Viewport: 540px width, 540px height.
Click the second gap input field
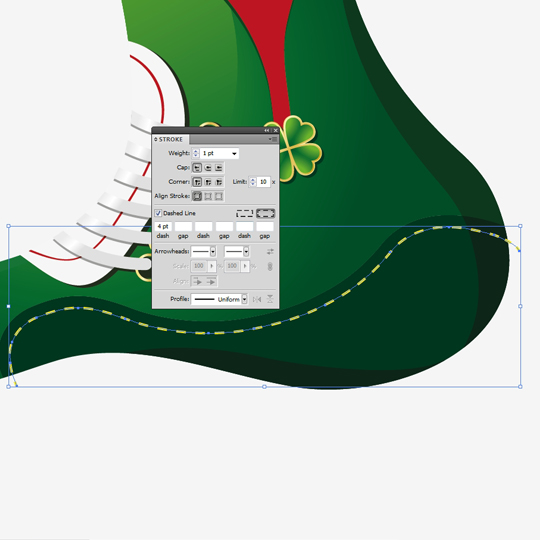point(224,226)
